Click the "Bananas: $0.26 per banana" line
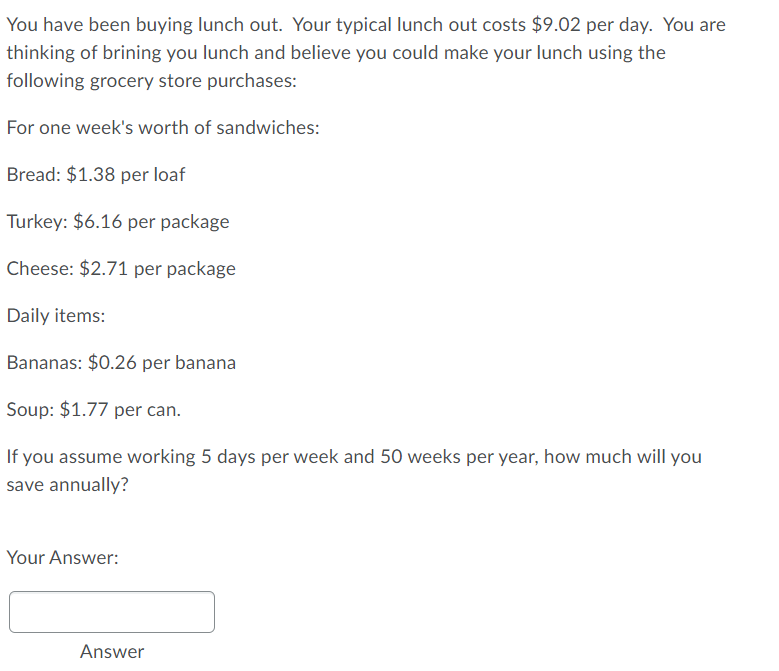Viewport: 779px width, 671px height. click(121, 363)
